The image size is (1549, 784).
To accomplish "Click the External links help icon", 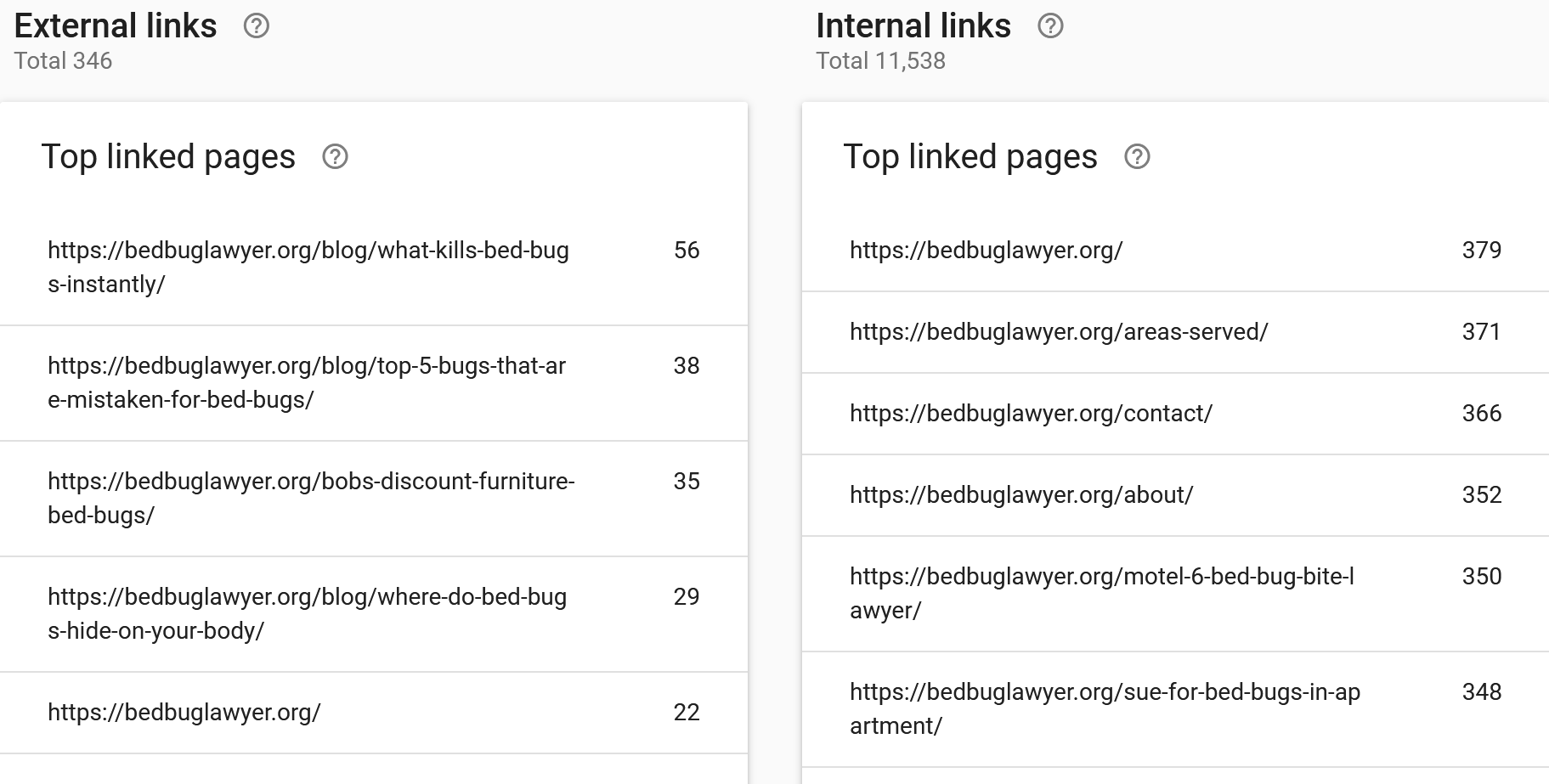I will pyautogui.click(x=256, y=26).
